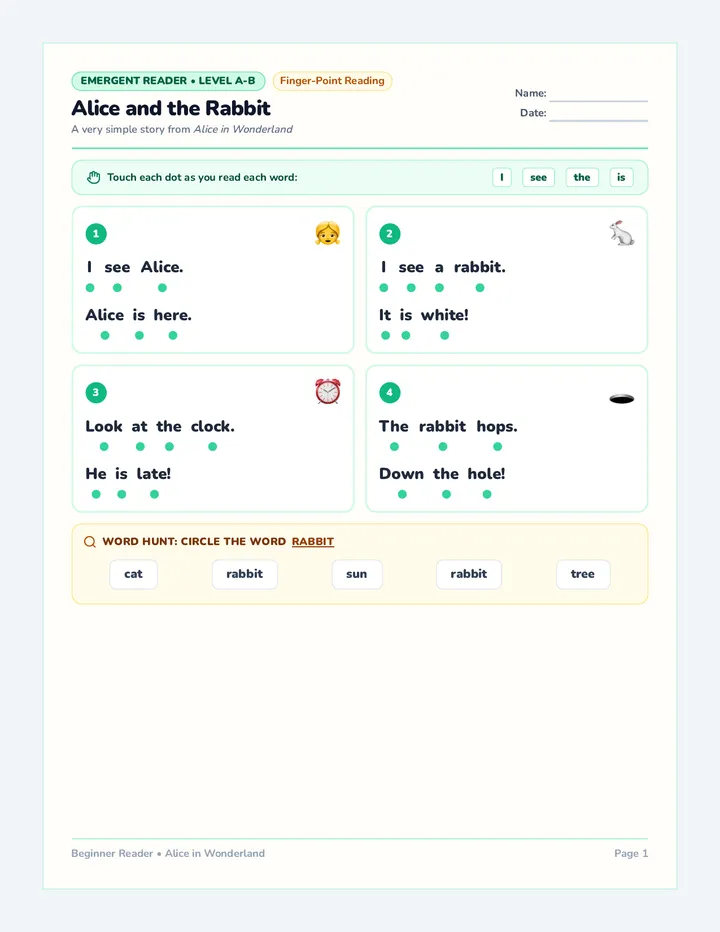The width and height of the screenshot is (720, 932).
Task: Click the hand icon beside Touch each dot
Action: 93,177
